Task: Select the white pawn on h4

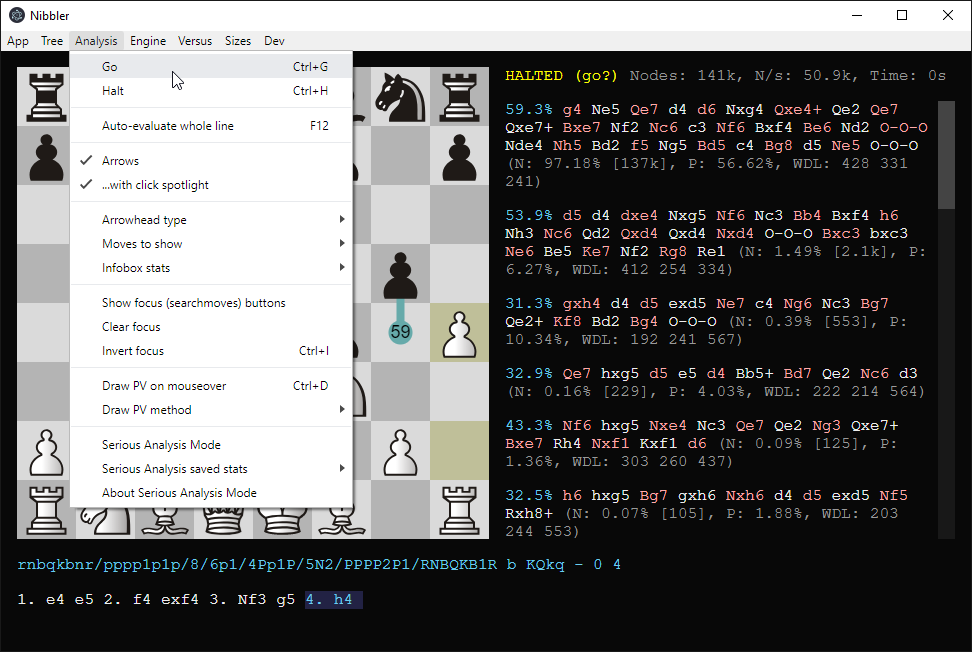Action: click(459, 333)
